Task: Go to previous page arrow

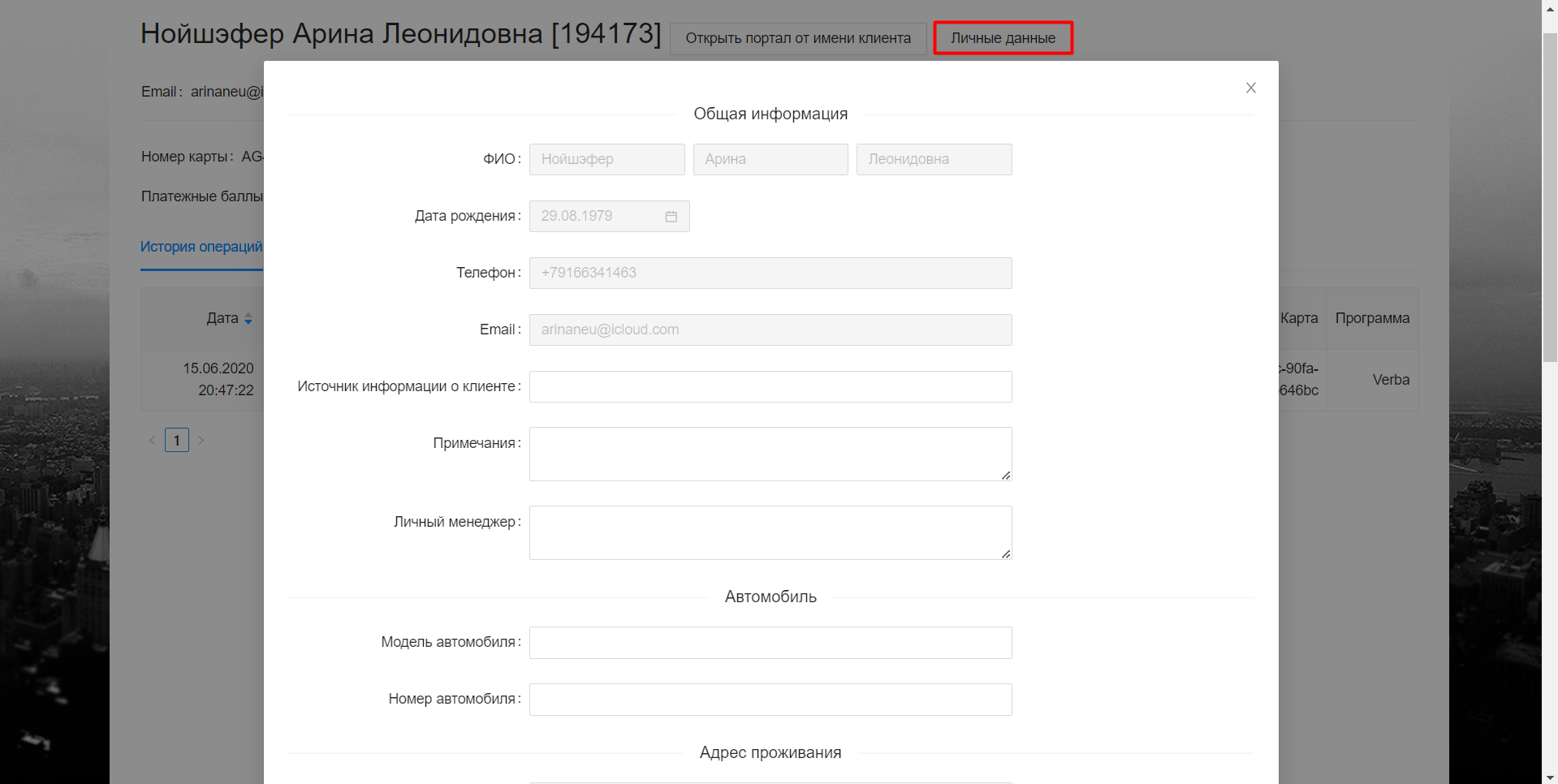Action: (152, 440)
